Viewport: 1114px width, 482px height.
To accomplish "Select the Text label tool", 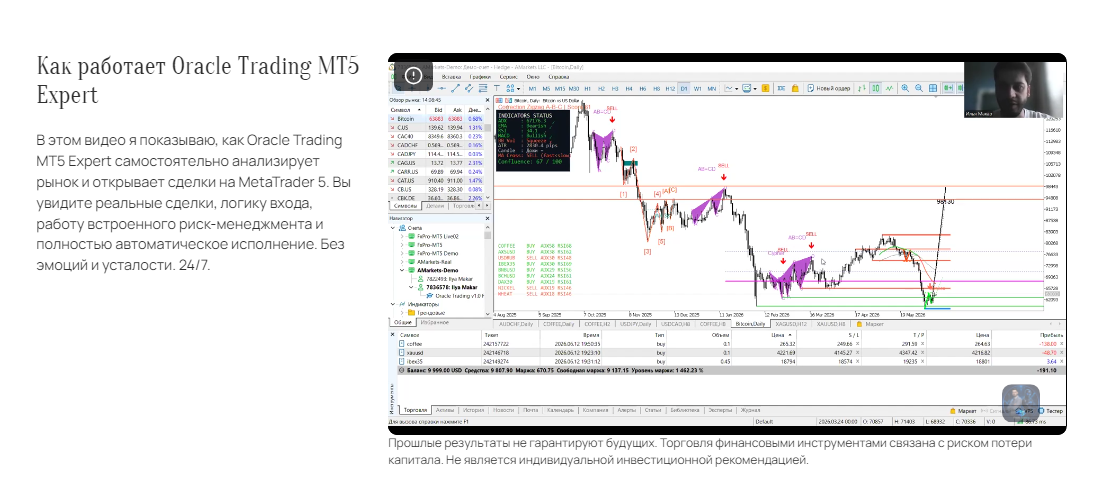I will (497, 88).
